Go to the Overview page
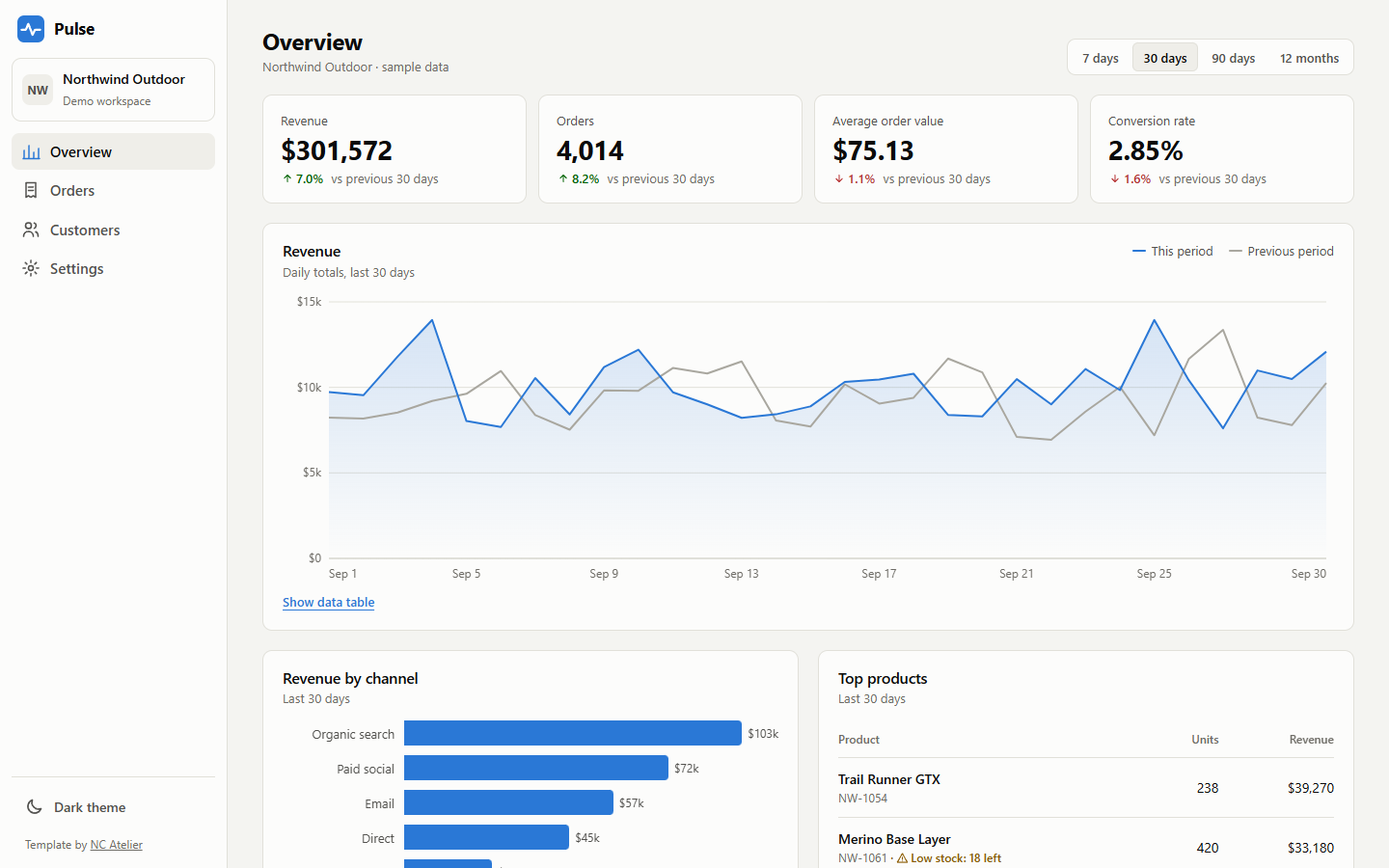This screenshot has height=868, width=1389. (113, 152)
